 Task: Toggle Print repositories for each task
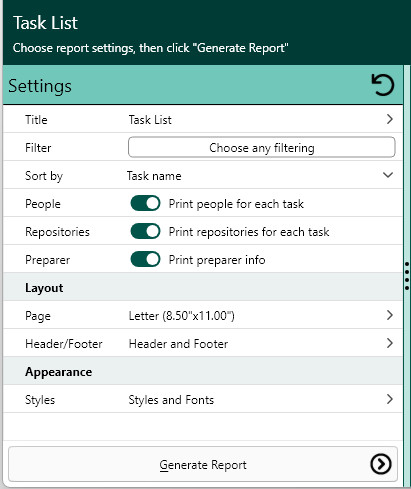click(145, 231)
